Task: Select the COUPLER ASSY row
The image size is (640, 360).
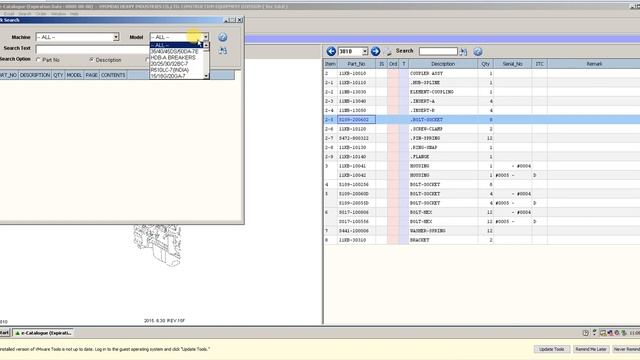Action: 482,73
